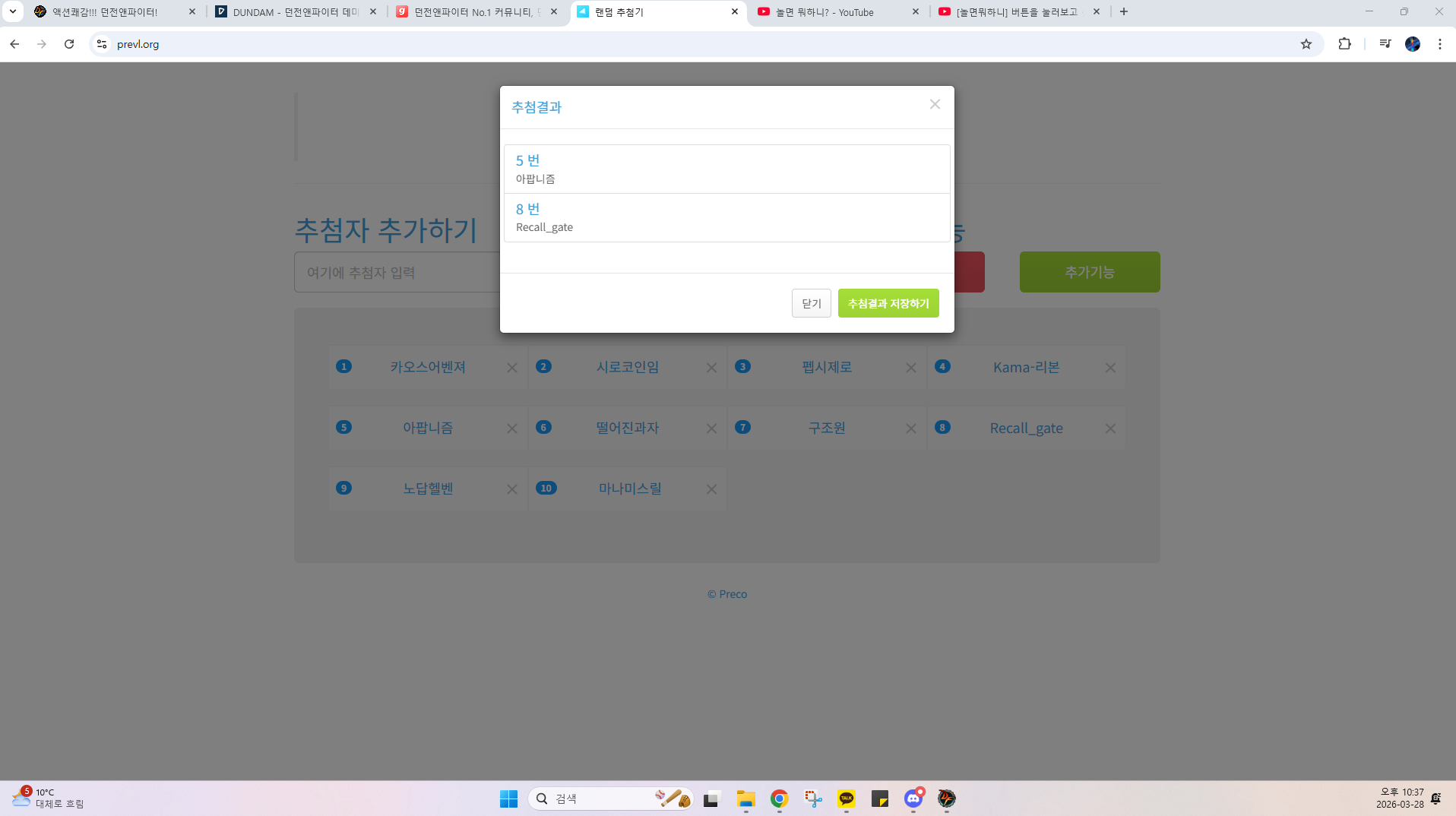1456x816 pixels.
Task: Open the Chrome profile avatar
Action: (1412, 44)
